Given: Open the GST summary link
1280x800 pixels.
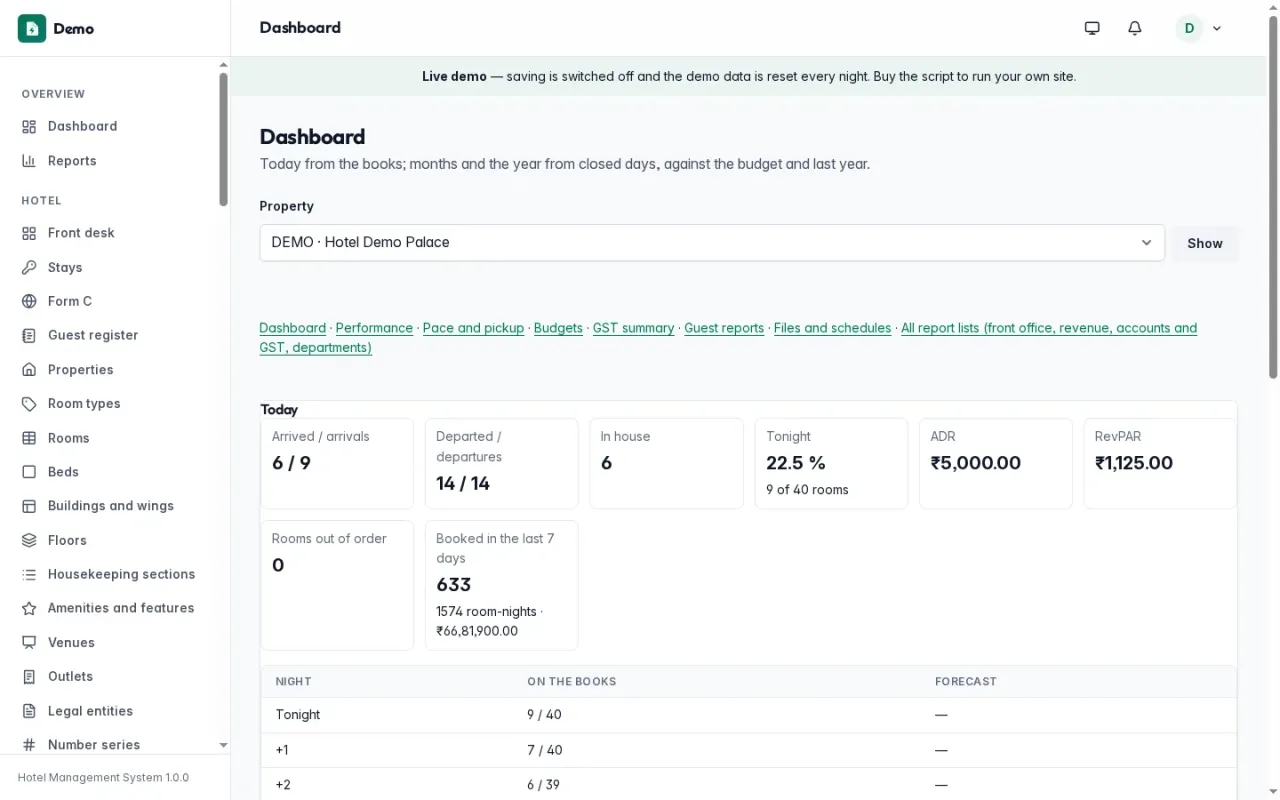Looking at the screenshot, I should (x=633, y=328).
